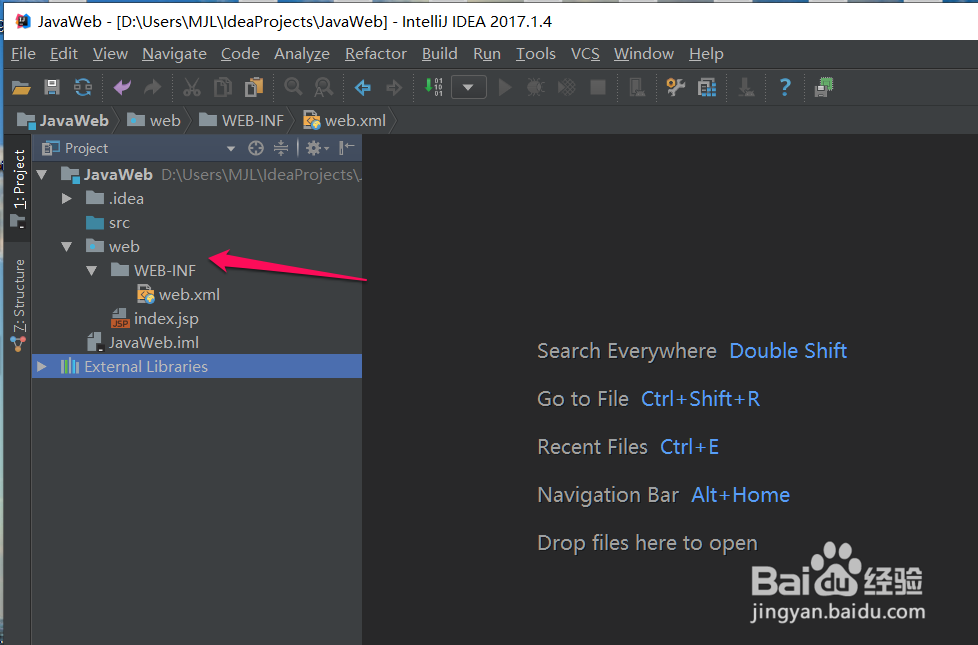Toggle the 1: Project side tab
This screenshot has height=645, width=978.
click(x=19, y=187)
